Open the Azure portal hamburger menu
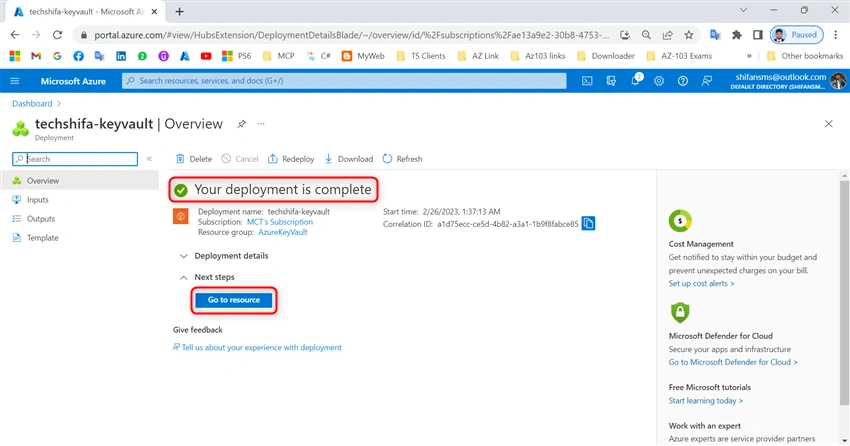The image size is (850, 446). click(15, 81)
